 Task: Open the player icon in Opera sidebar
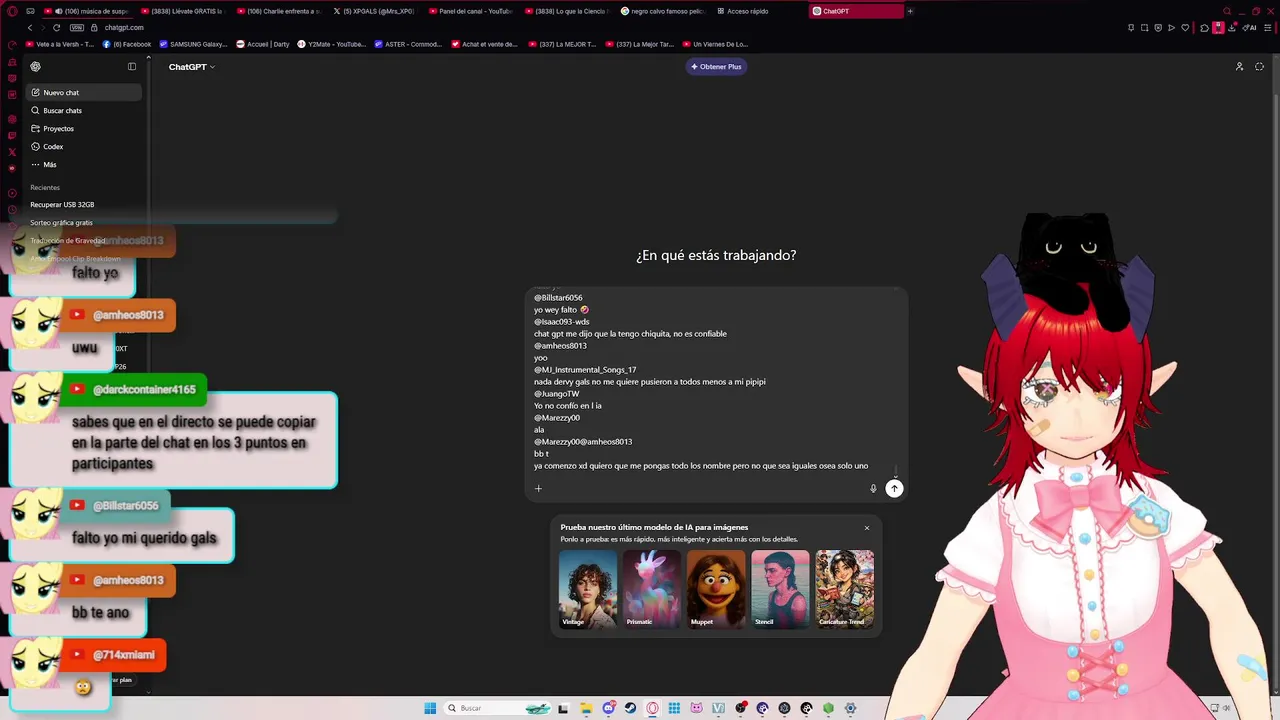pos(12,193)
